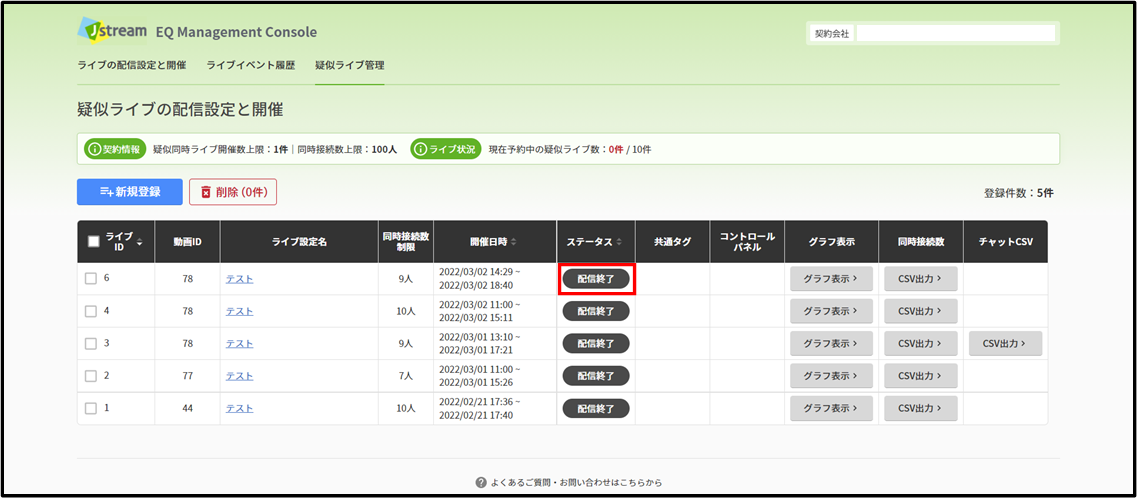This screenshot has height=498, width=1137.
Task: Open チャットCSV出力 for live ID 3
Action: pyautogui.click(x=1005, y=344)
